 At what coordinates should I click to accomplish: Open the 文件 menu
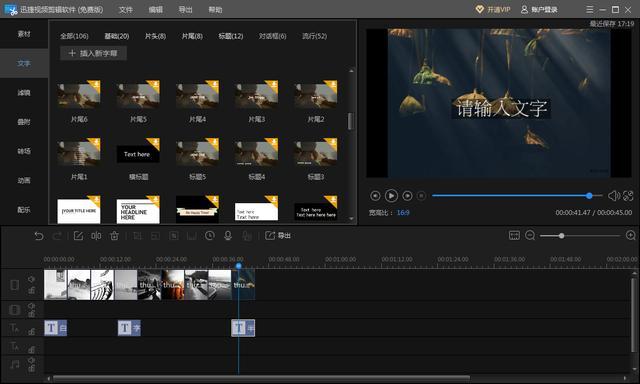125,9
